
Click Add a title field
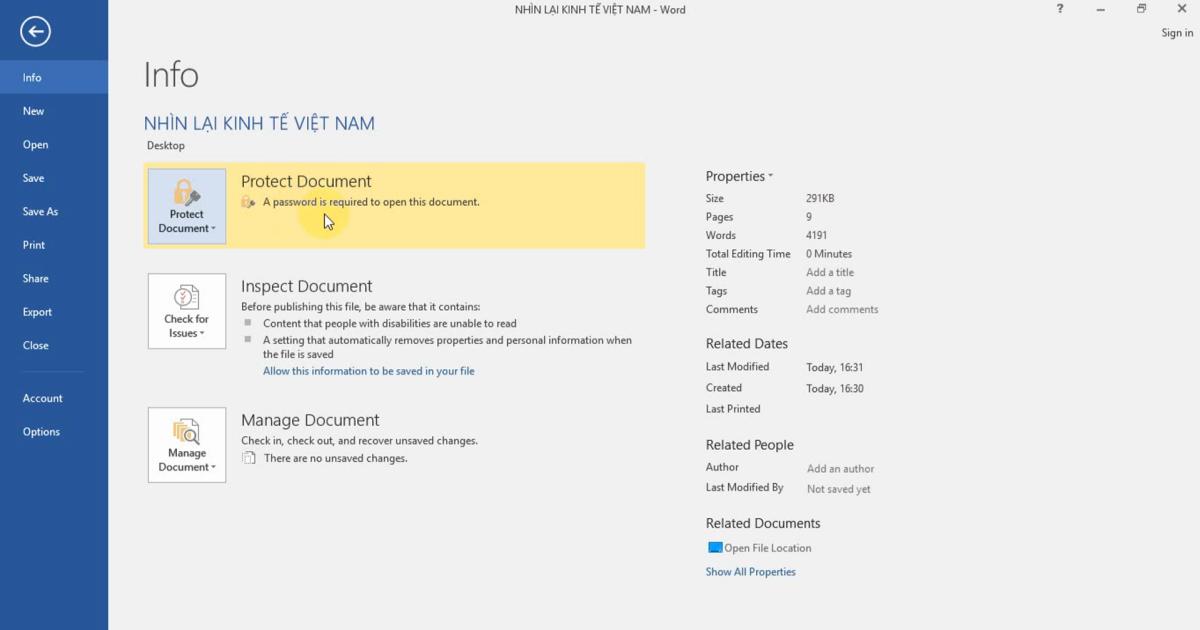pos(830,271)
